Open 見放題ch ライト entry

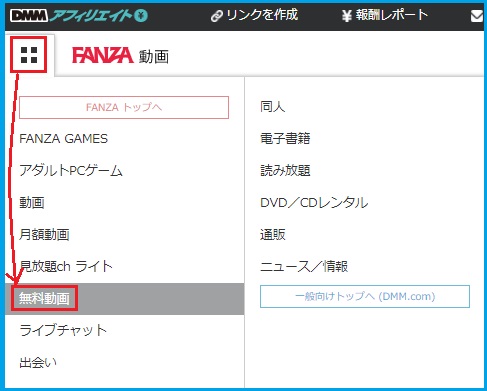click(x=66, y=266)
